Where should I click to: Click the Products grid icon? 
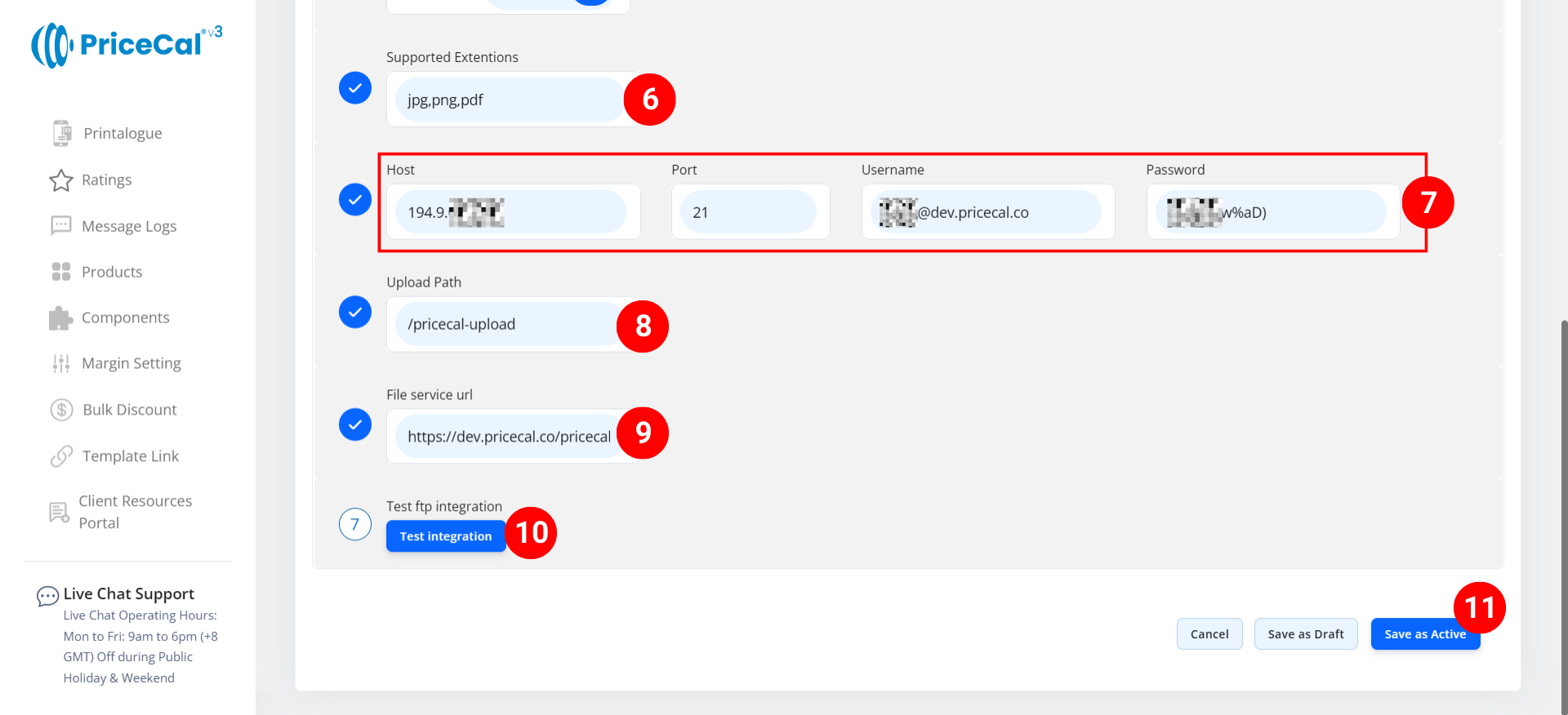click(61, 272)
